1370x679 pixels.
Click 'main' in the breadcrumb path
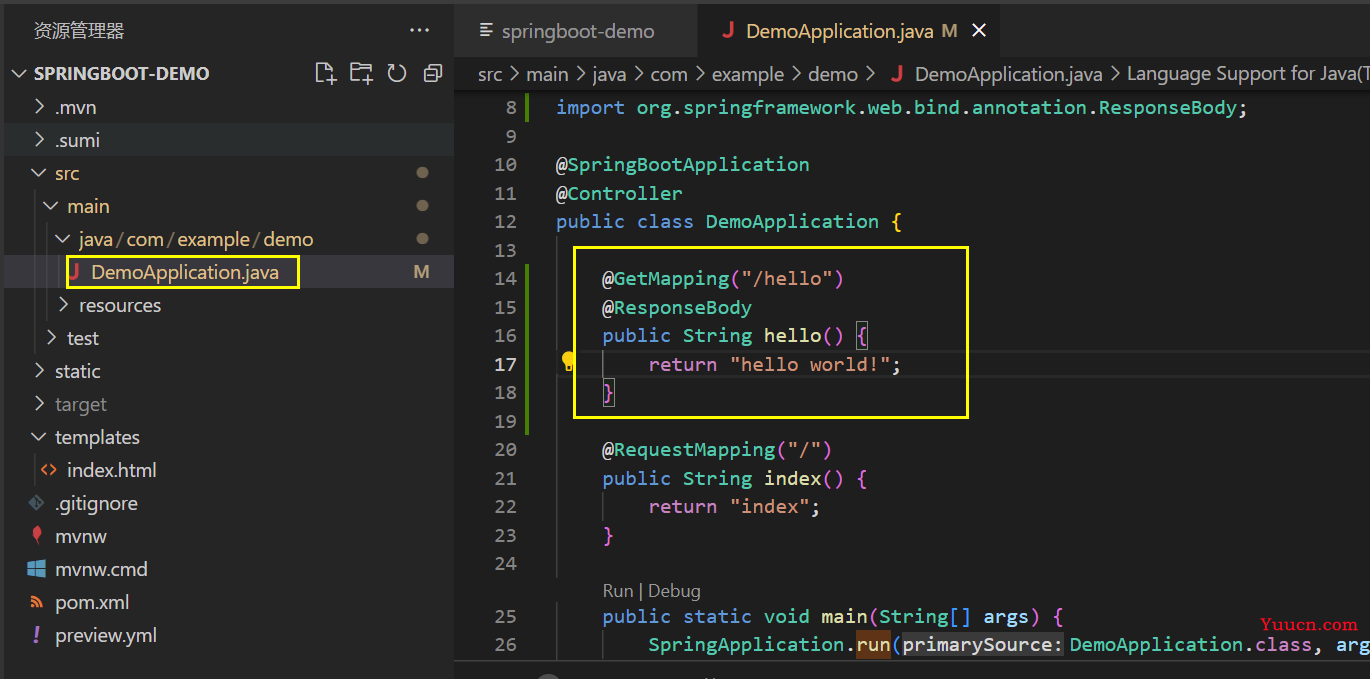(x=547, y=74)
